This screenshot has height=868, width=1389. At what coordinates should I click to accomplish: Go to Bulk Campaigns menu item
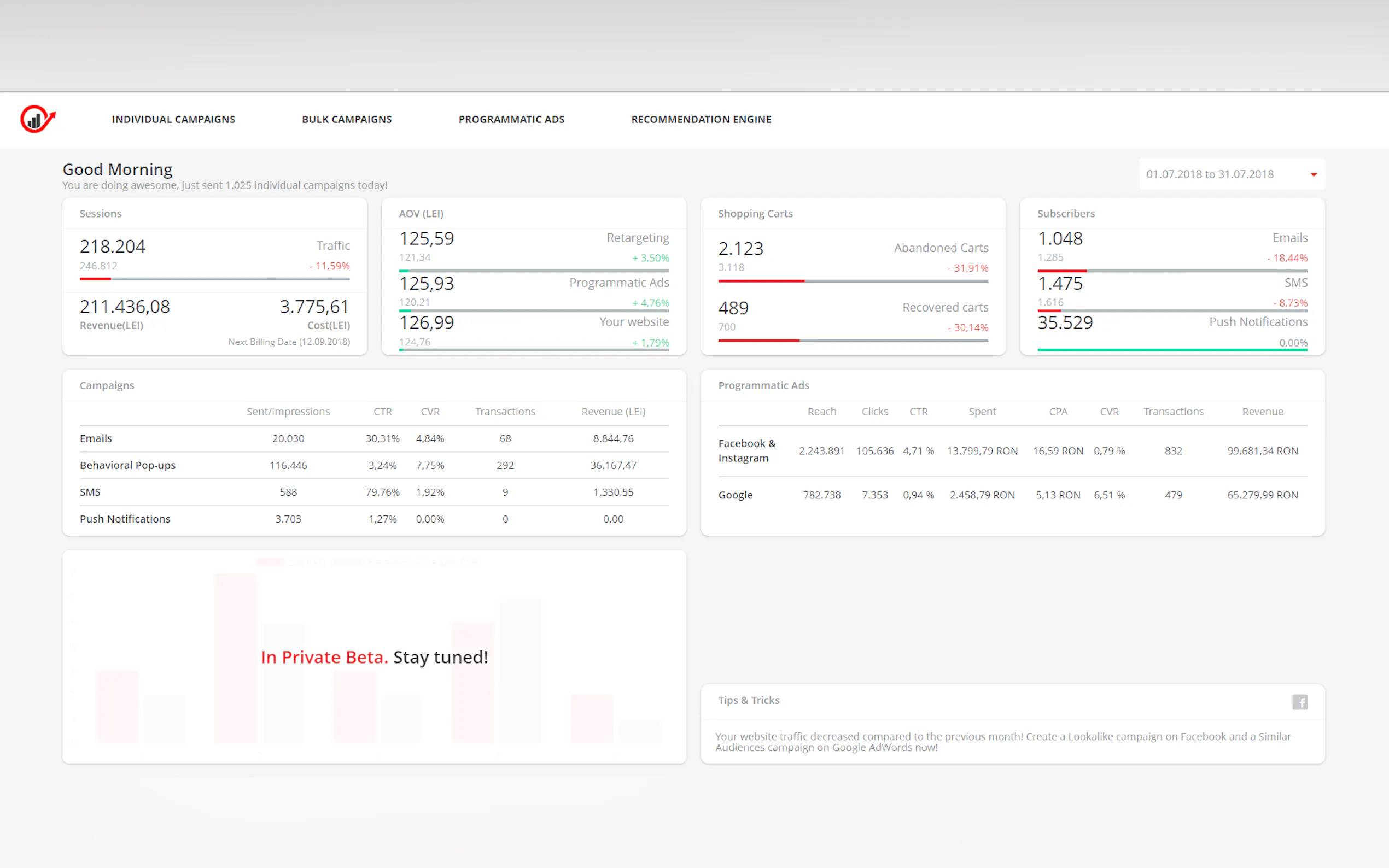click(347, 119)
